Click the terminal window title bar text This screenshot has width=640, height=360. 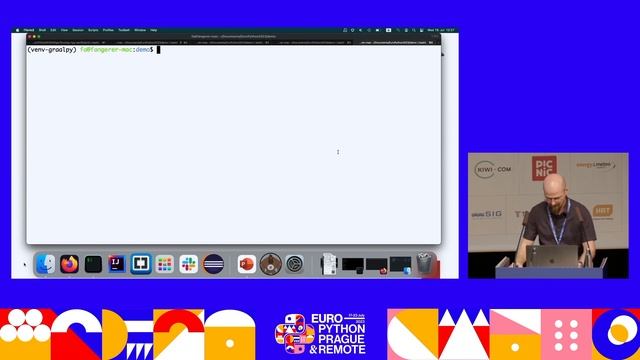[x=233, y=36]
